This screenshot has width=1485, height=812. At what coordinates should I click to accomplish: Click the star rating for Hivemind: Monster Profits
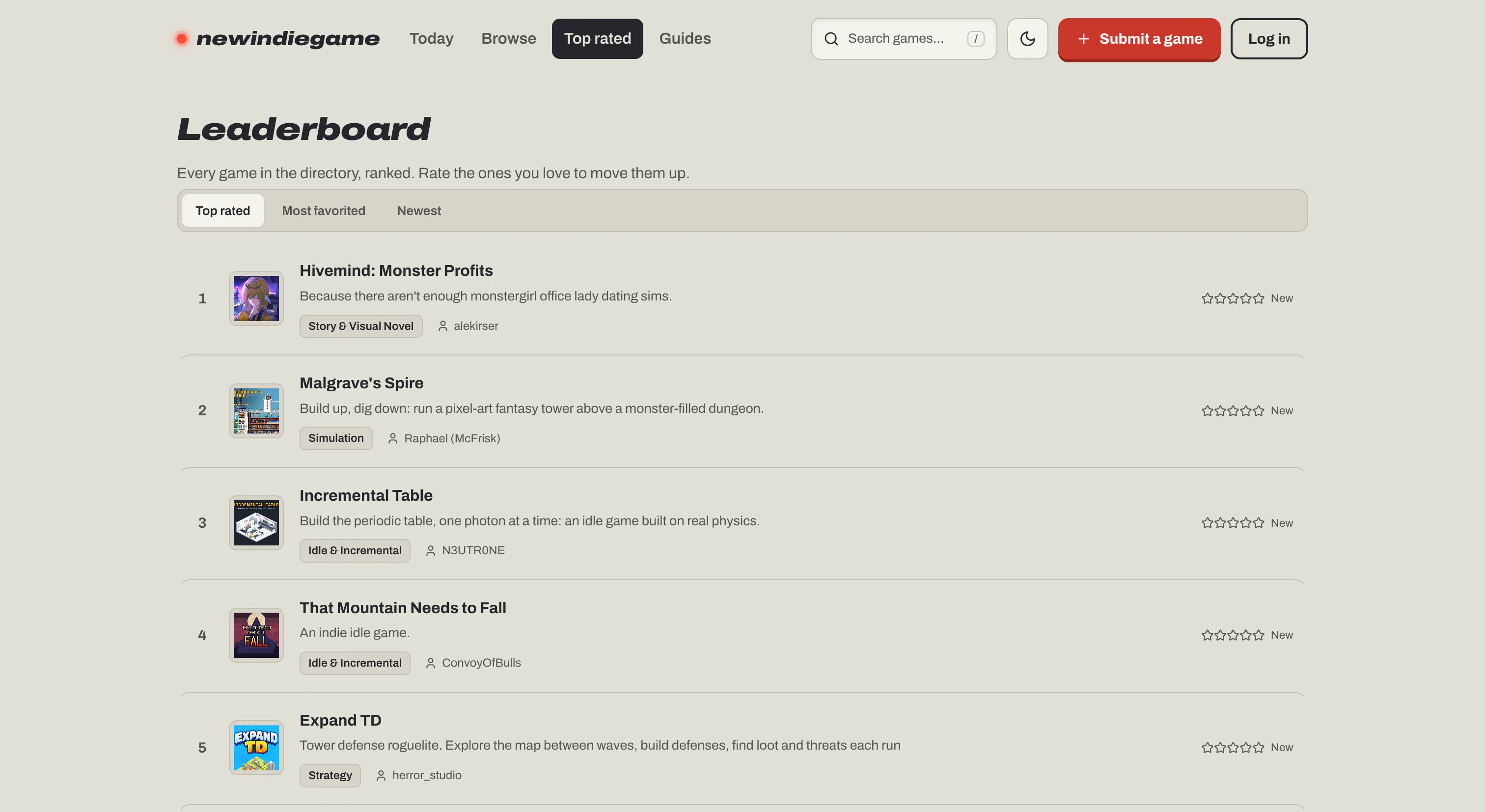[x=1233, y=298]
